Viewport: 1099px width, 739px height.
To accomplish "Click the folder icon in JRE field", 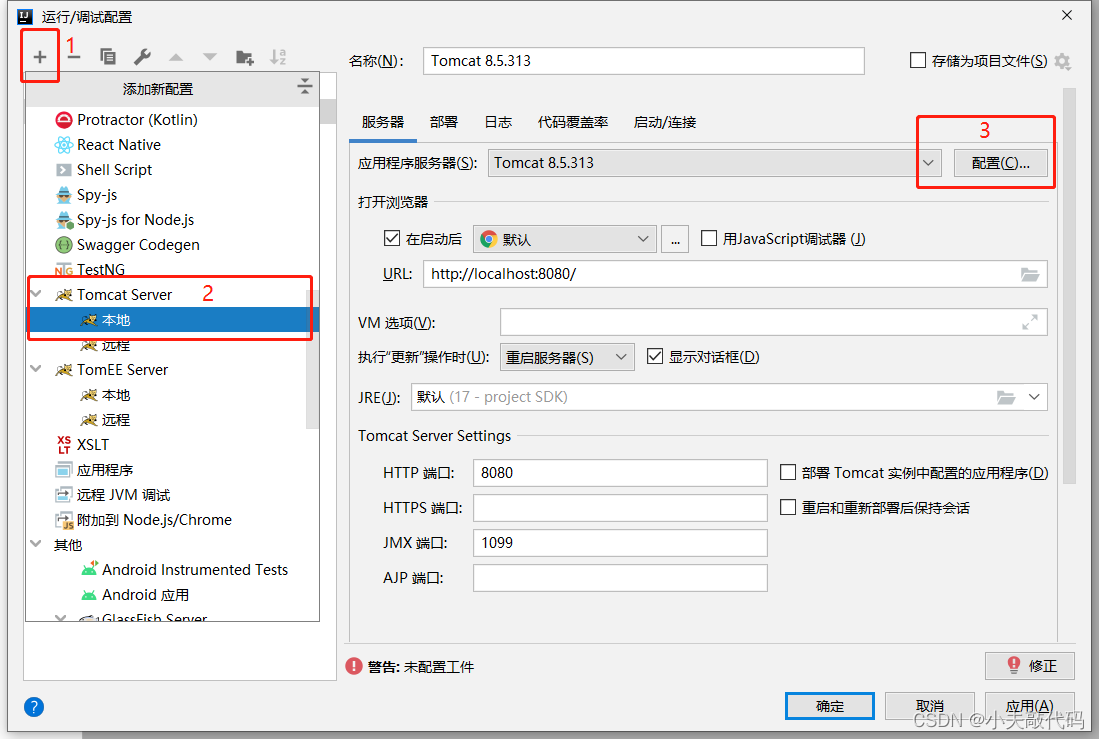I will click(1006, 398).
